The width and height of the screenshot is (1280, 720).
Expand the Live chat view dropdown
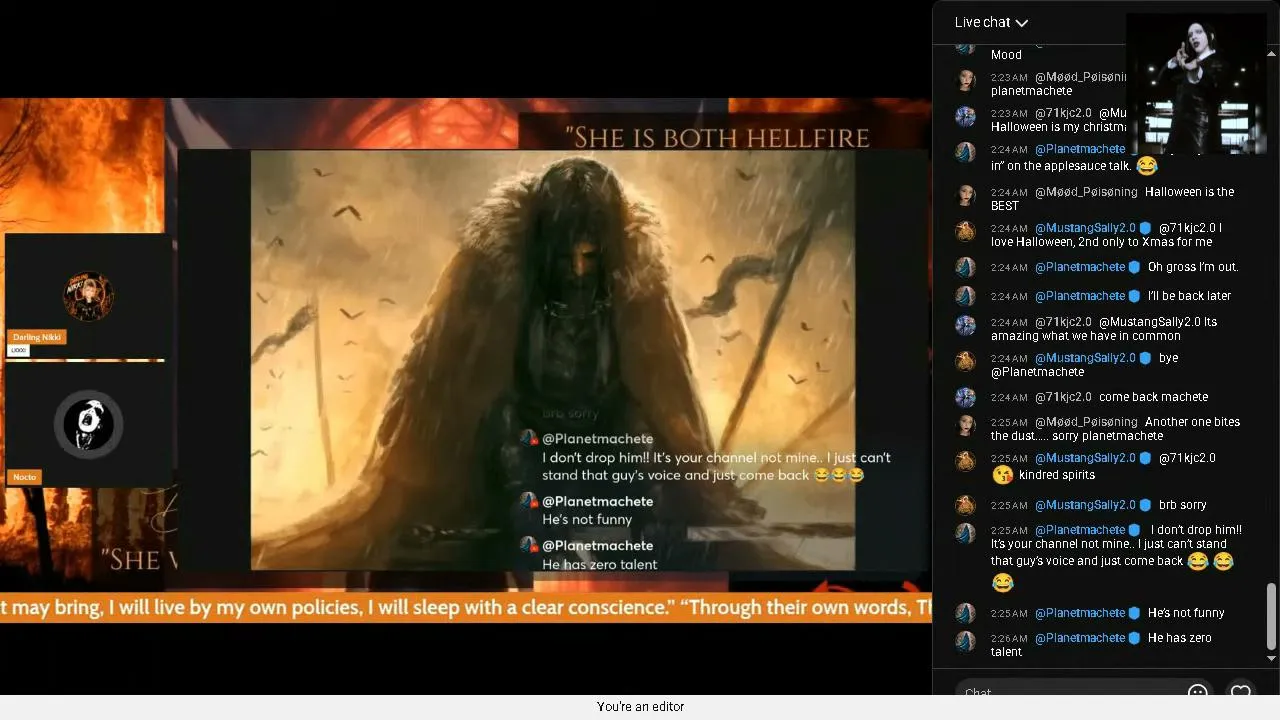coord(991,22)
